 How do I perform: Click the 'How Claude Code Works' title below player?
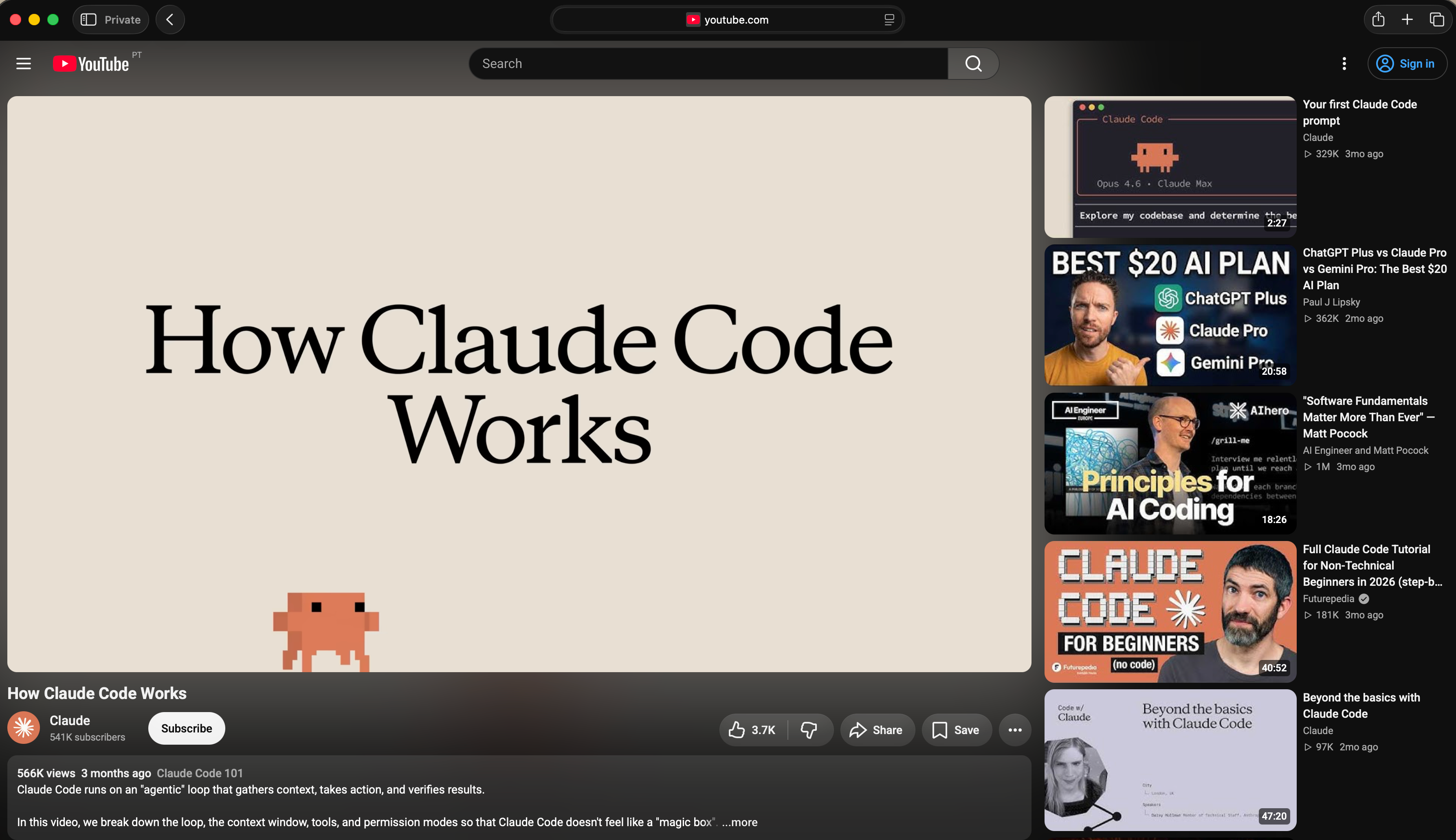coord(97,693)
